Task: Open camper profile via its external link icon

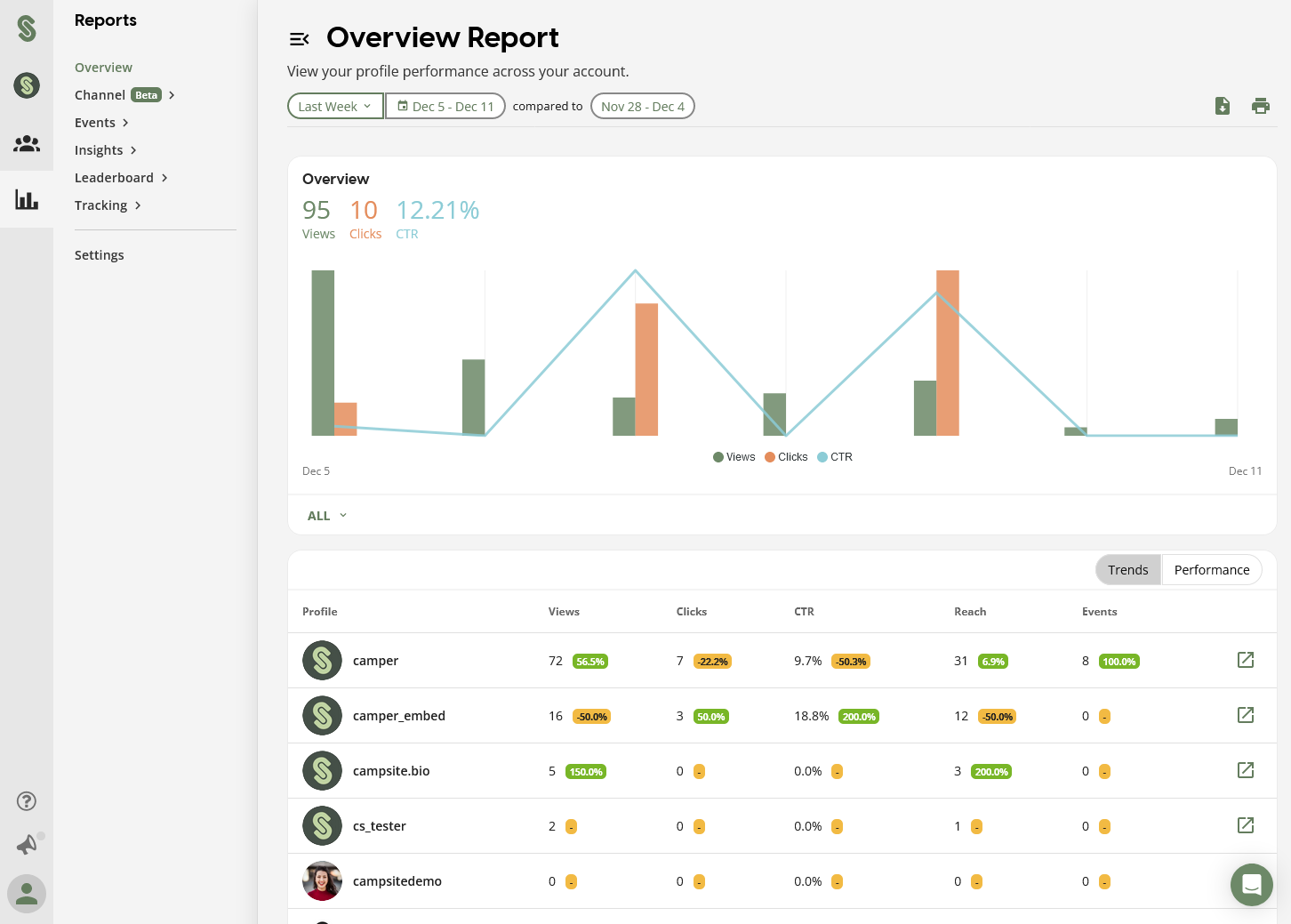Action: coord(1246,660)
